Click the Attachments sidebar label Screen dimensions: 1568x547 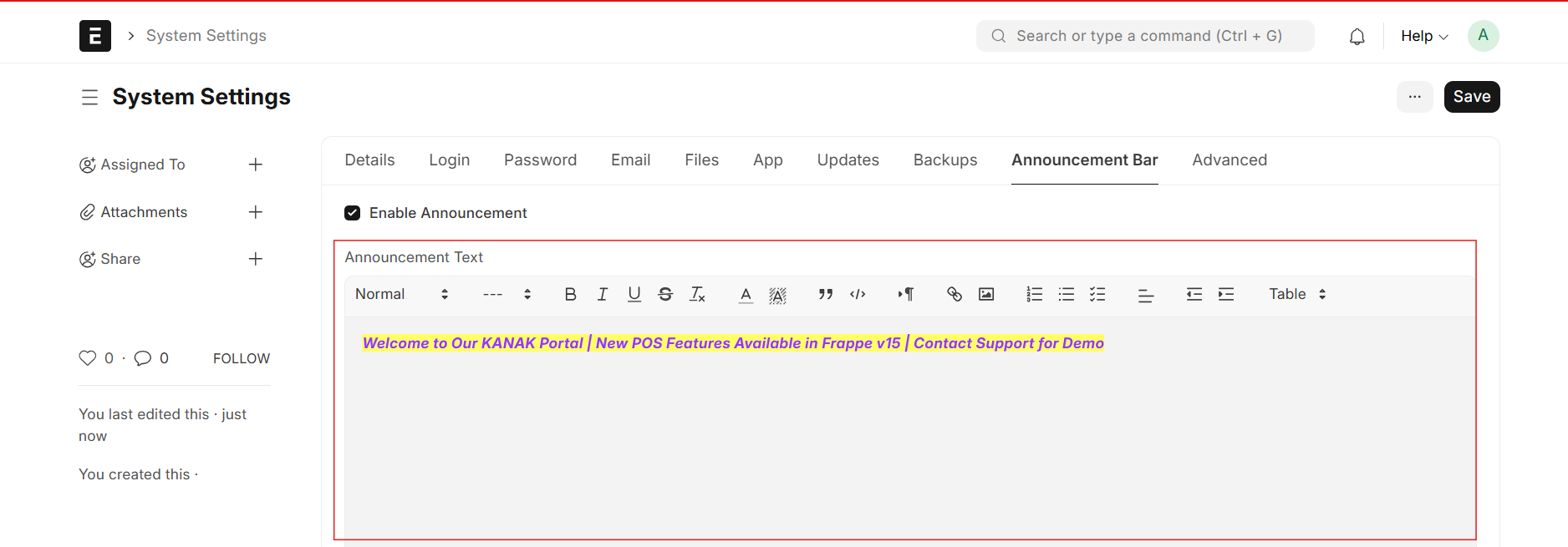point(144,212)
